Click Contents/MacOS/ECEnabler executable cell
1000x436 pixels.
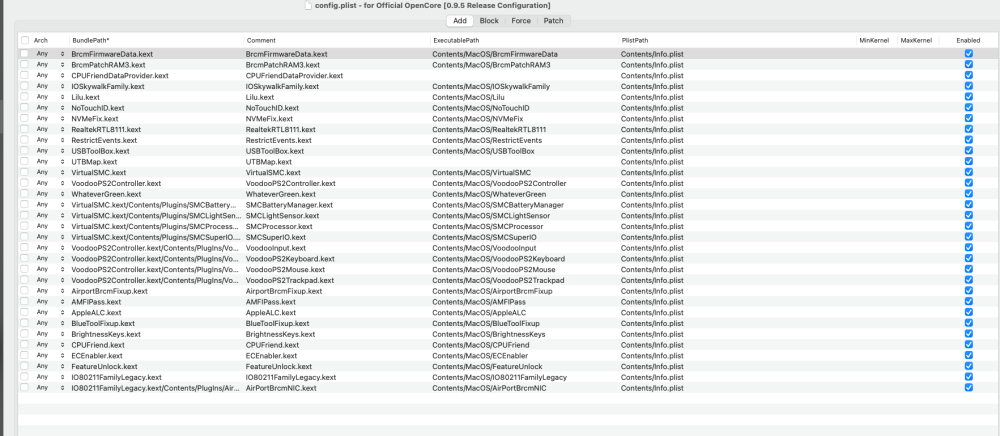pyautogui.click(x=480, y=356)
